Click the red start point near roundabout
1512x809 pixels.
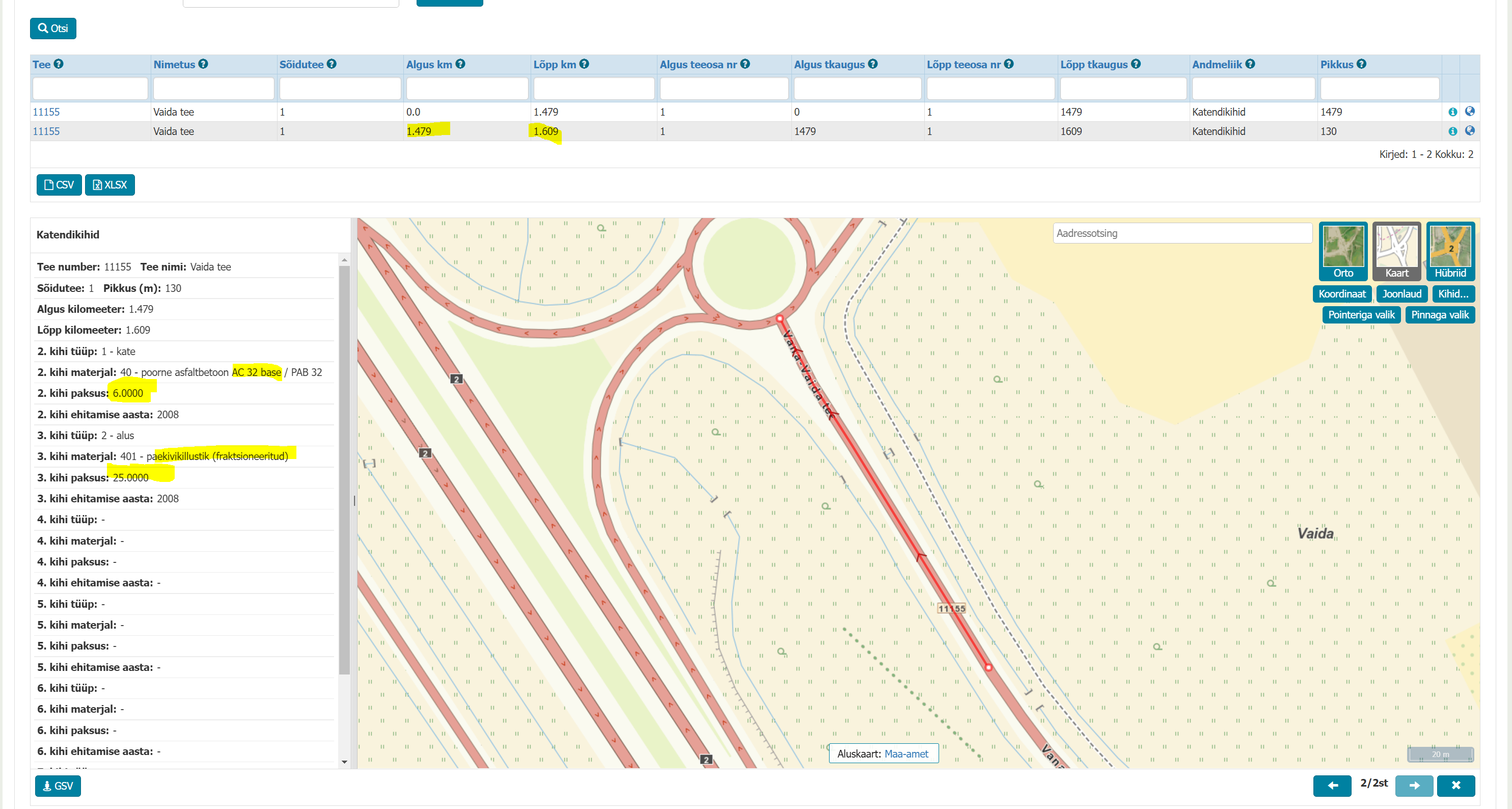[x=780, y=318]
